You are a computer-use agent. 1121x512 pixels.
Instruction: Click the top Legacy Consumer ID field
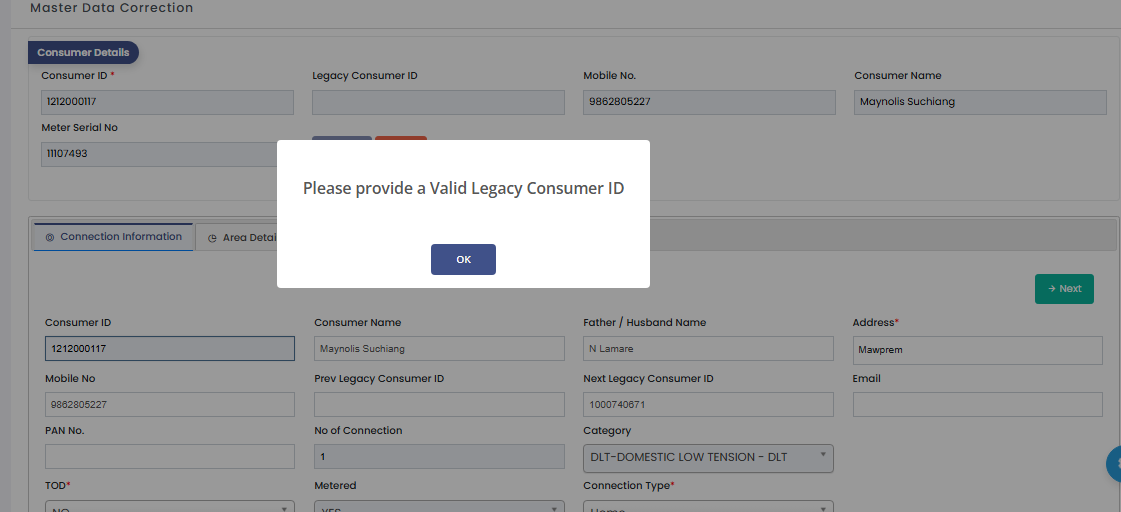coord(438,102)
